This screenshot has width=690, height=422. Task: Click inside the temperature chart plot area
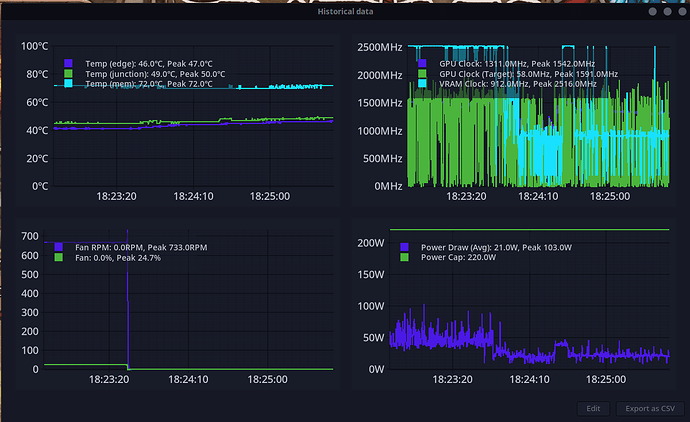(190, 150)
